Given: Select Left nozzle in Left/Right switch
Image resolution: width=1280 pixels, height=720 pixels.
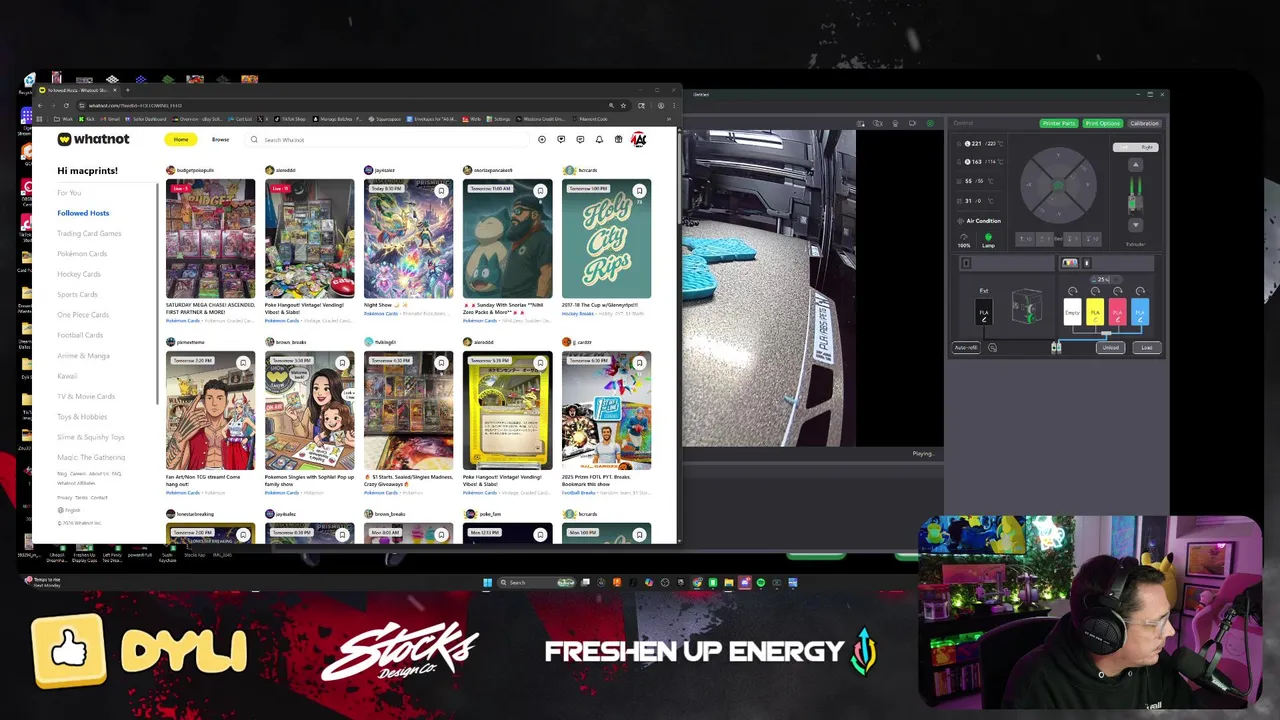Looking at the screenshot, I should [x=1124, y=147].
